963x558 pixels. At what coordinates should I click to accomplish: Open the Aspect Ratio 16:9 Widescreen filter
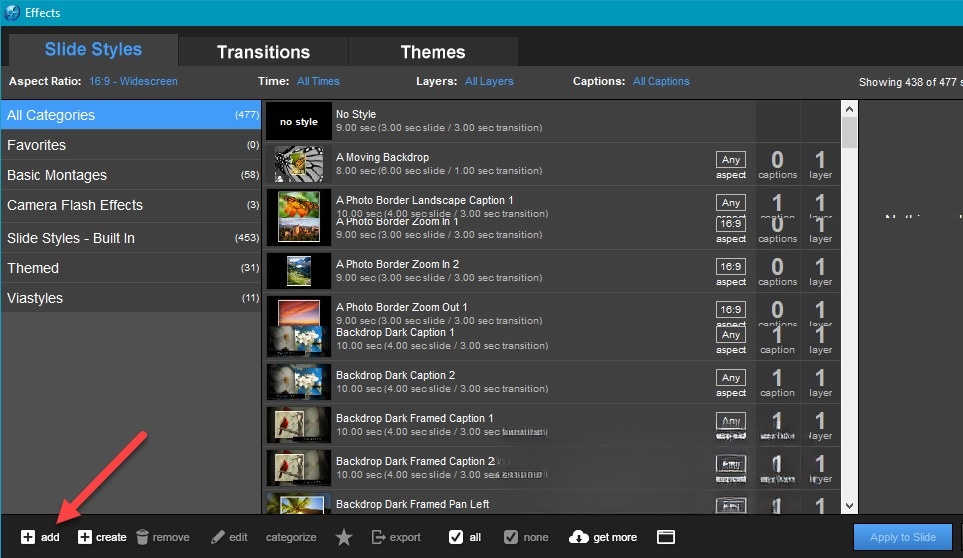pyautogui.click(x=133, y=82)
